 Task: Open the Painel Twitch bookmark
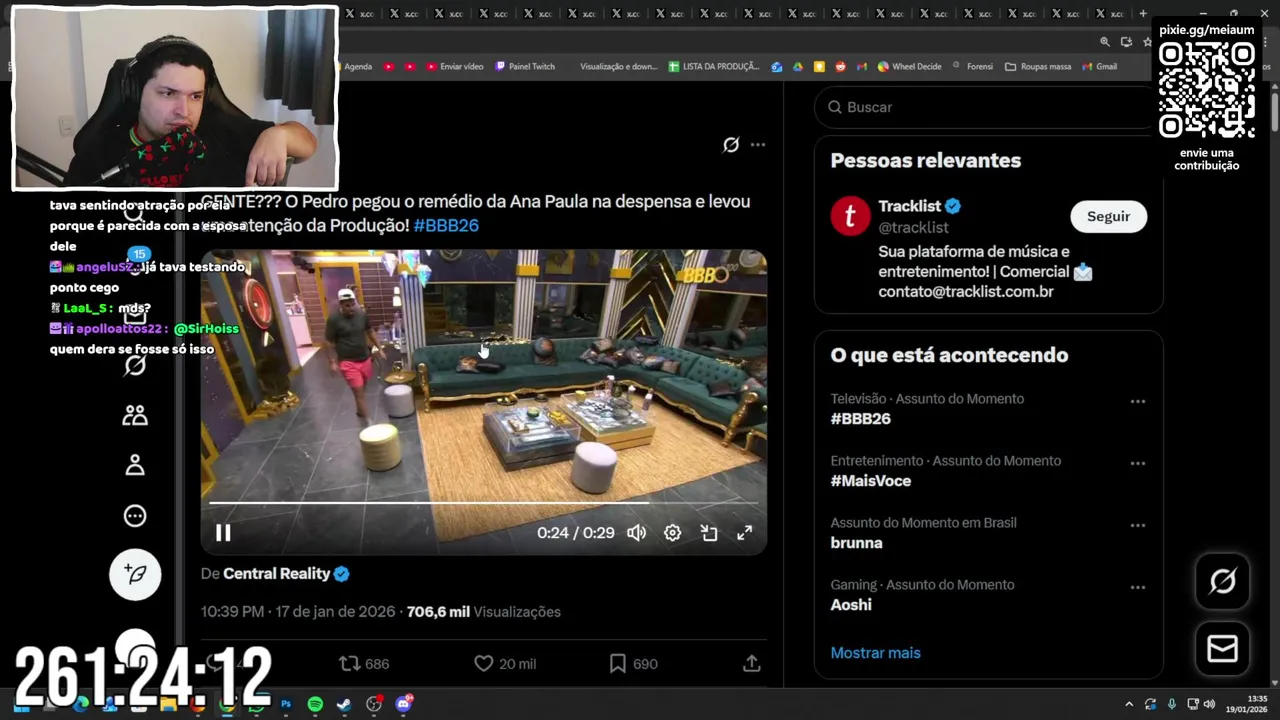(525, 67)
